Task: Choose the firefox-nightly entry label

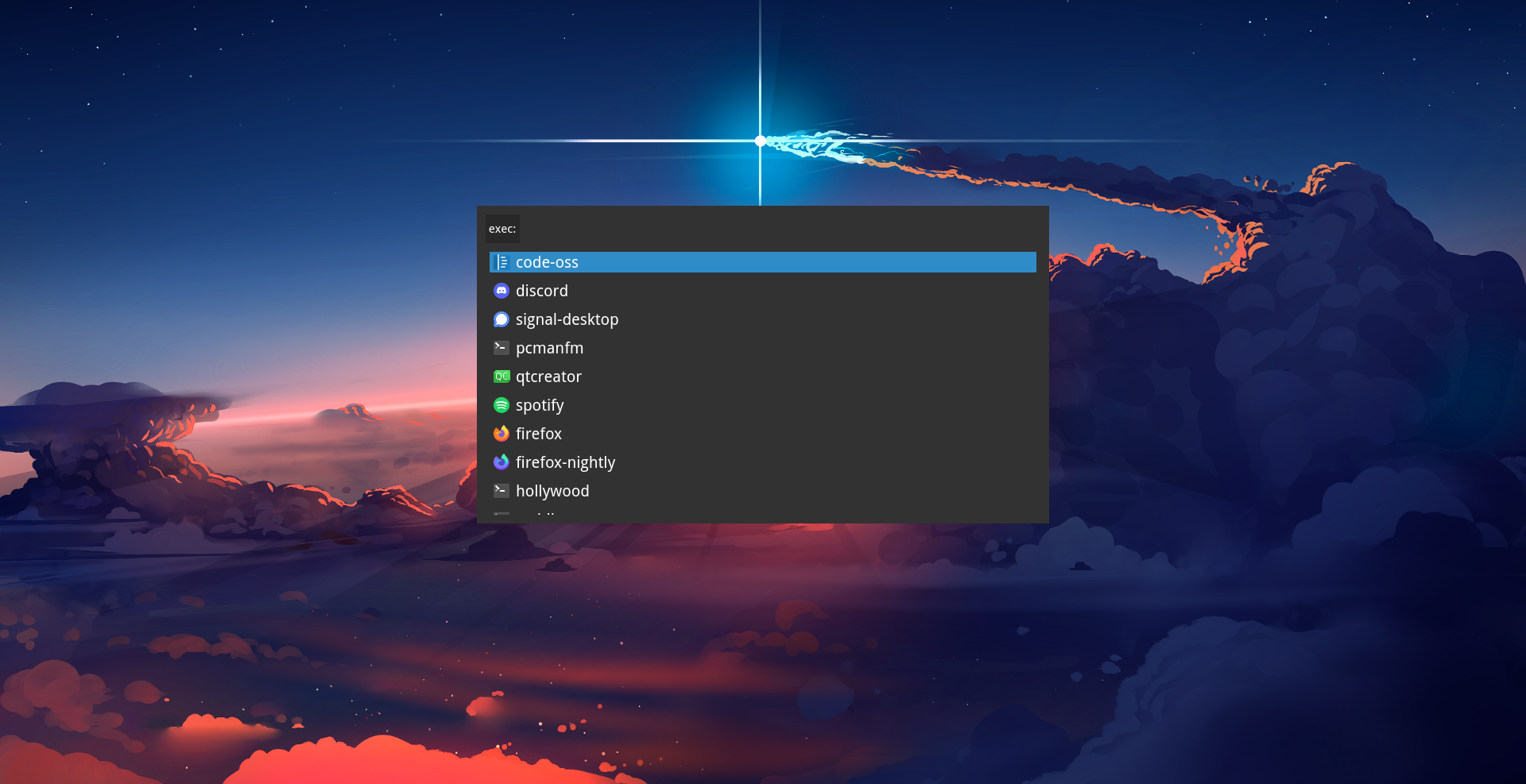Action: pyautogui.click(x=565, y=462)
